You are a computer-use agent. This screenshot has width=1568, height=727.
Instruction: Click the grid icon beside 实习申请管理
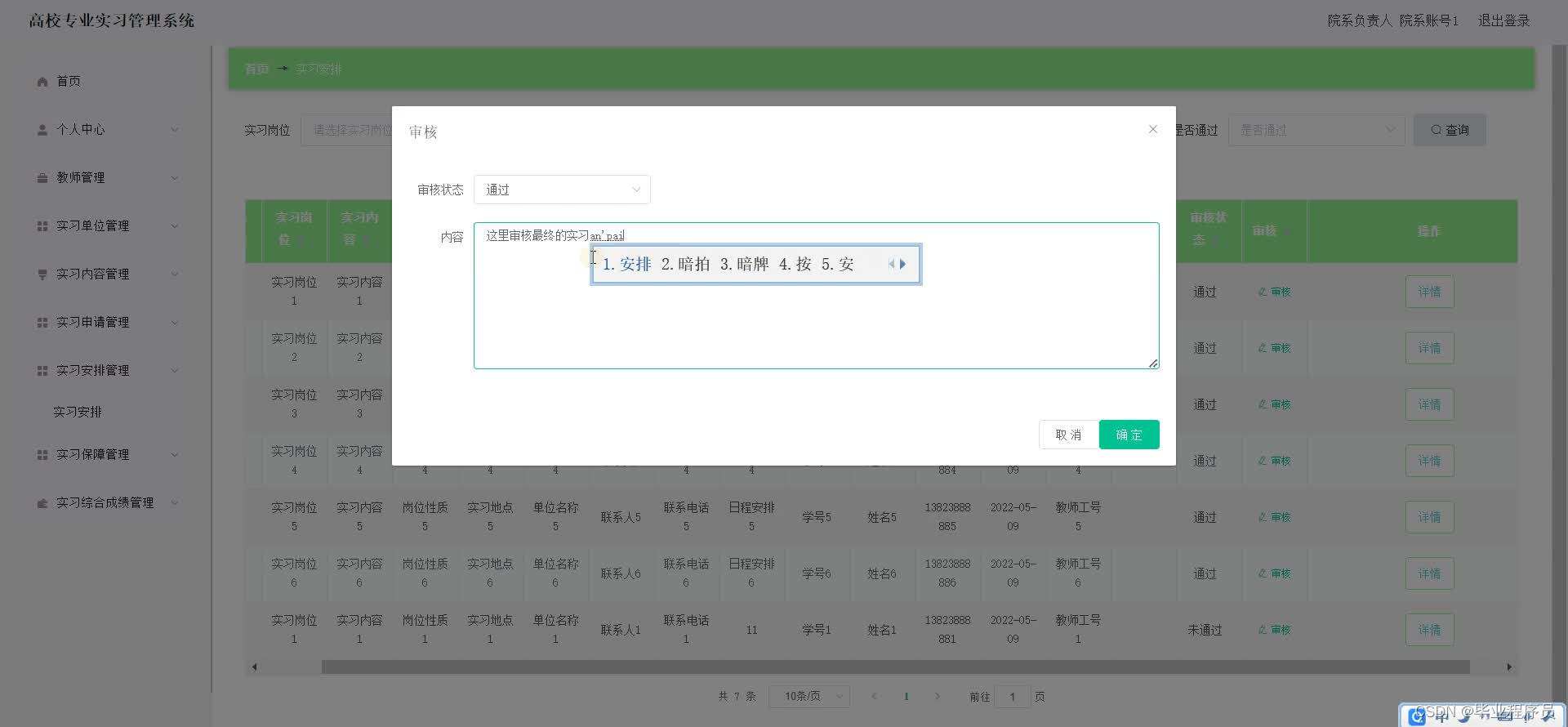click(42, 323)
